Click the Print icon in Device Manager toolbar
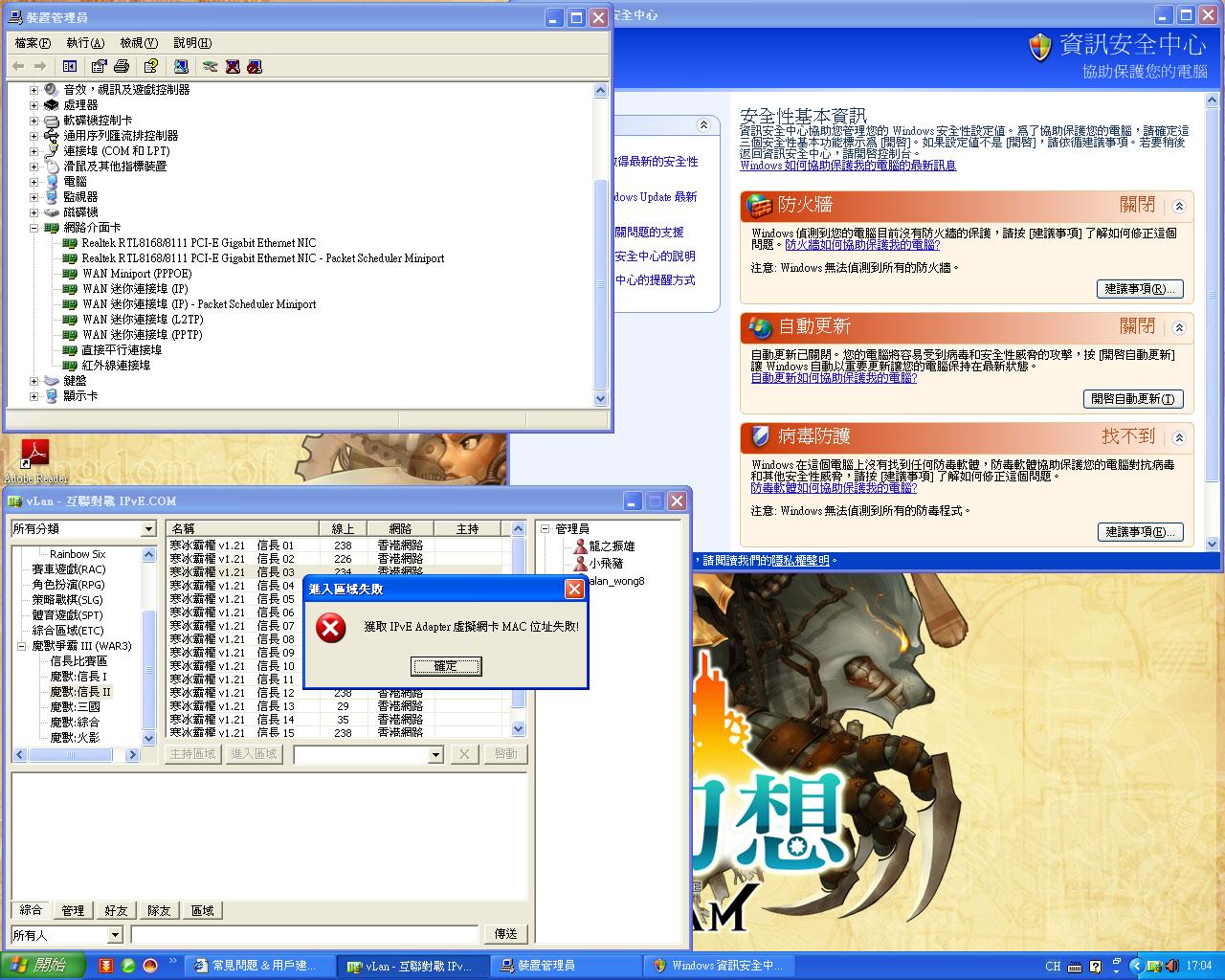This screenshot has width=1225, height=980. pyautogui.click(x=122, y=66)
